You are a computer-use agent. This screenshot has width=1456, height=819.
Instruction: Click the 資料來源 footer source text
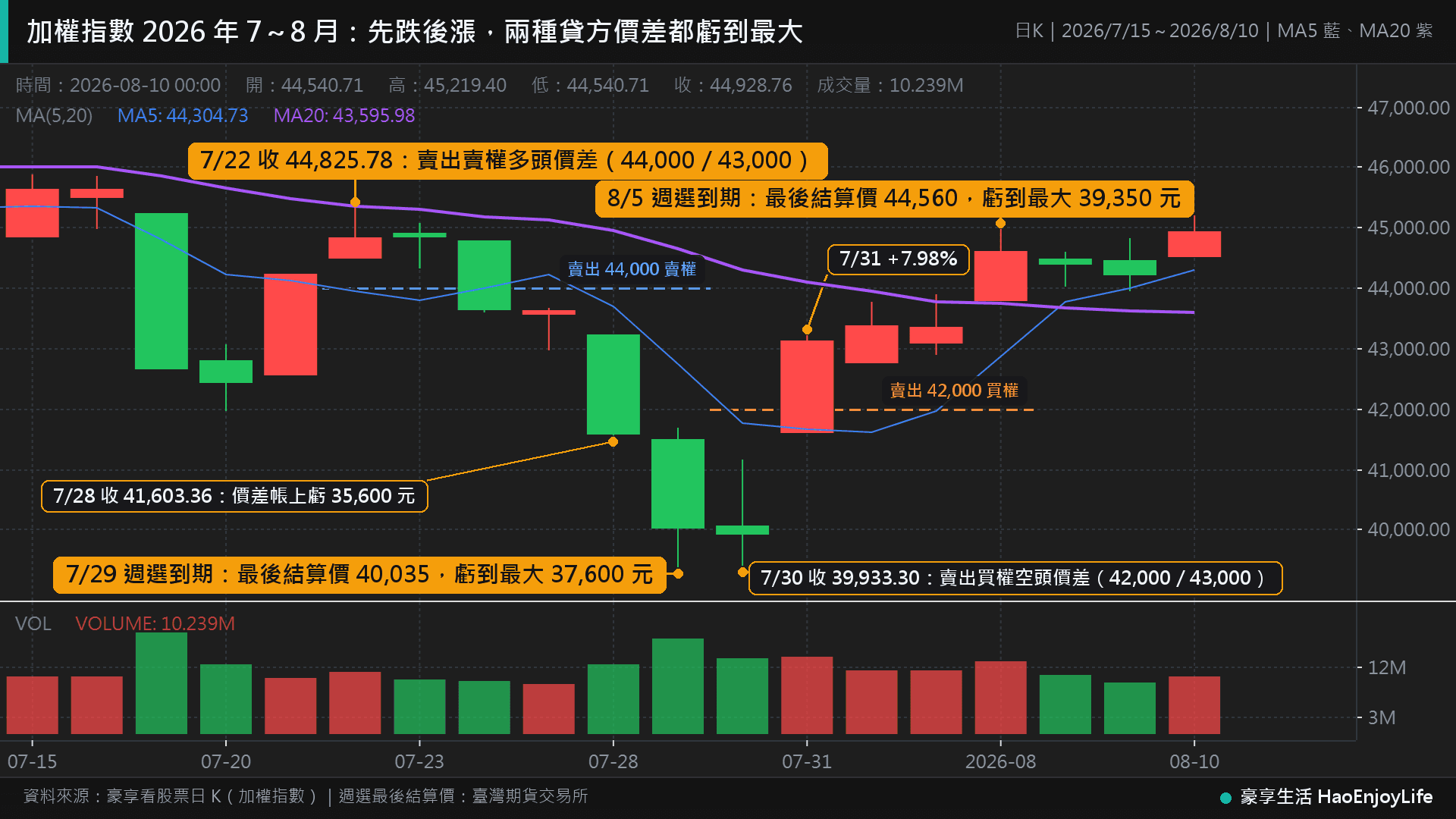pos(306,796)
